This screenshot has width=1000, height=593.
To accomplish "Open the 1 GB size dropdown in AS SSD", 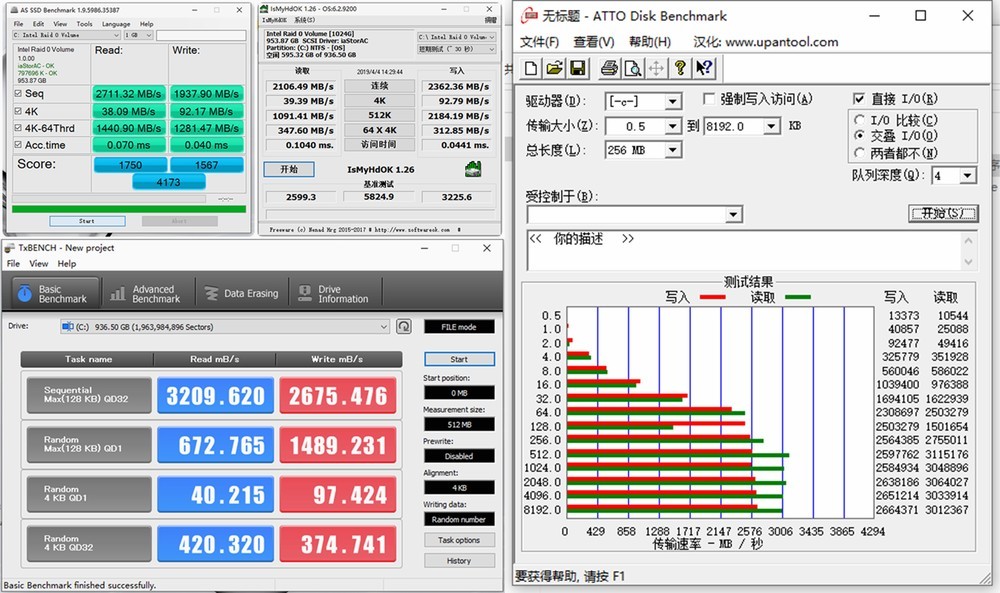I will click(138, 35).
